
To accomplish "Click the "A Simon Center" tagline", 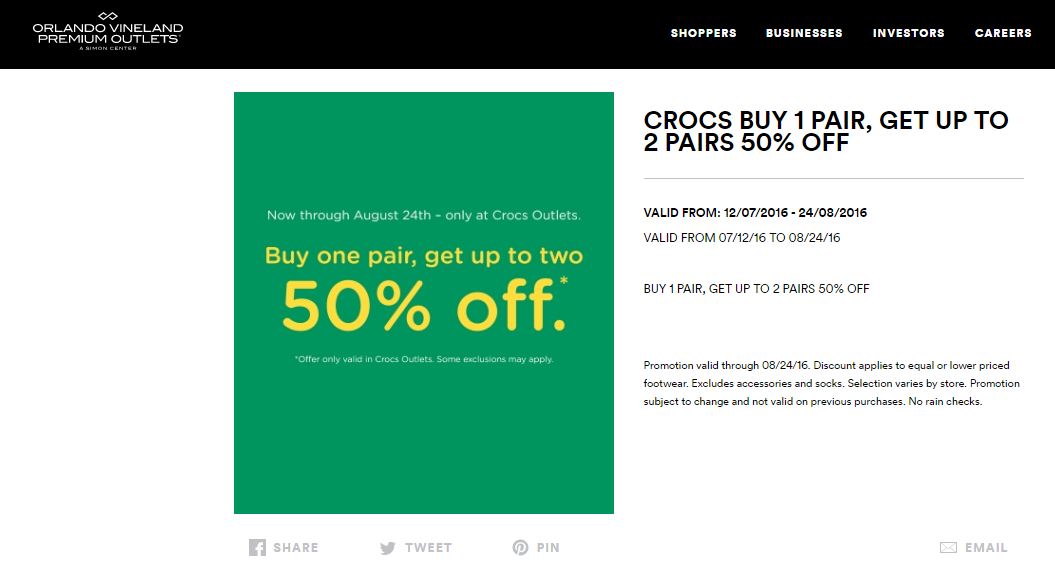I will click(107, 47).
